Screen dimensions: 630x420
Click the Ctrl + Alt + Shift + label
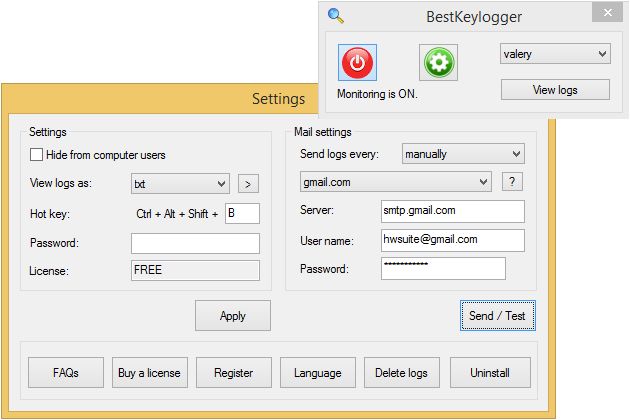tap(177, 214)
